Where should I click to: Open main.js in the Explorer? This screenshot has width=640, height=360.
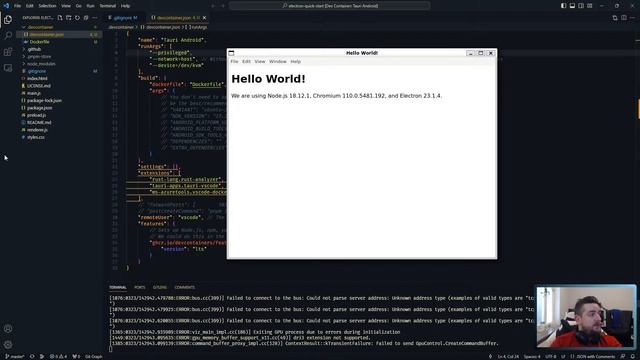[34, 93]
